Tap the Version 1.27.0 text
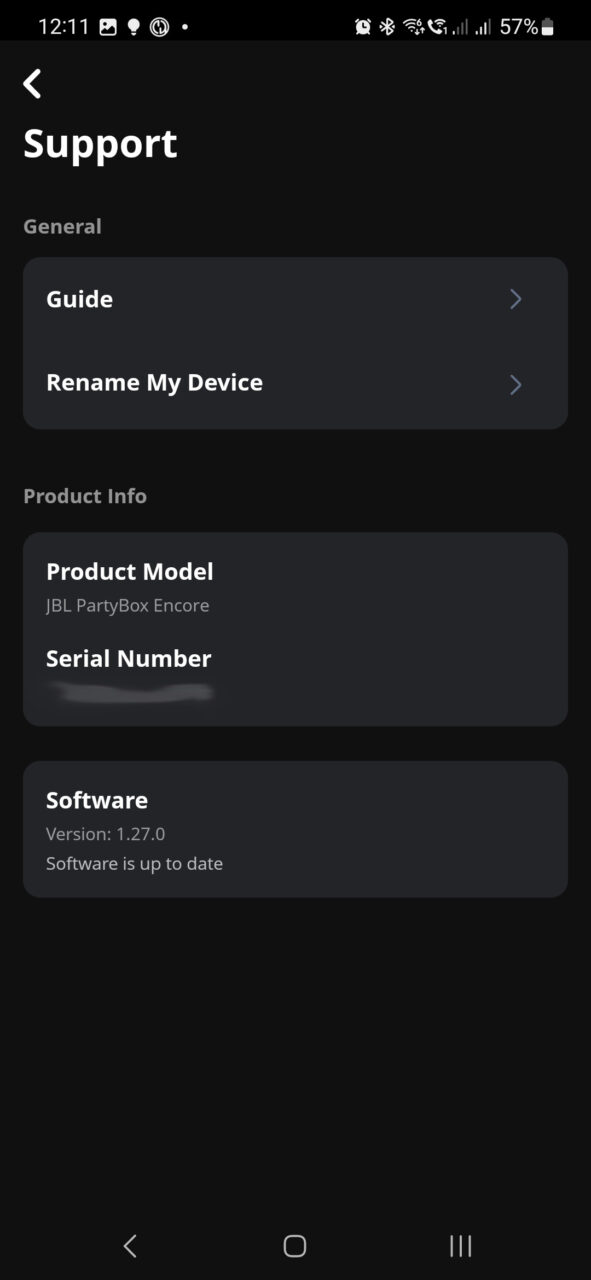Image resolution: width=591 pixels, height=1280 pixels. (105, 833)
